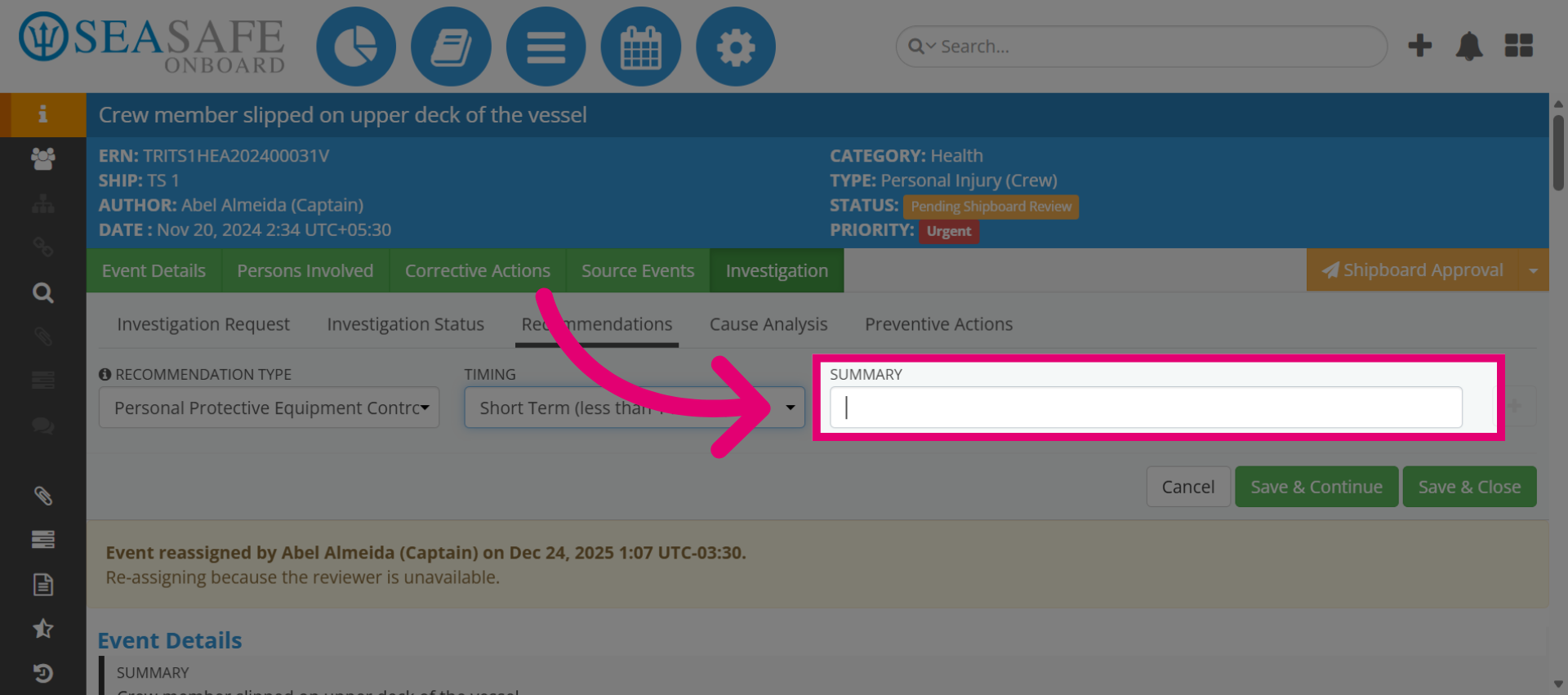Click the Event Details section heading
Viewport: 1568px width, 695px height.
coord(170,640)
